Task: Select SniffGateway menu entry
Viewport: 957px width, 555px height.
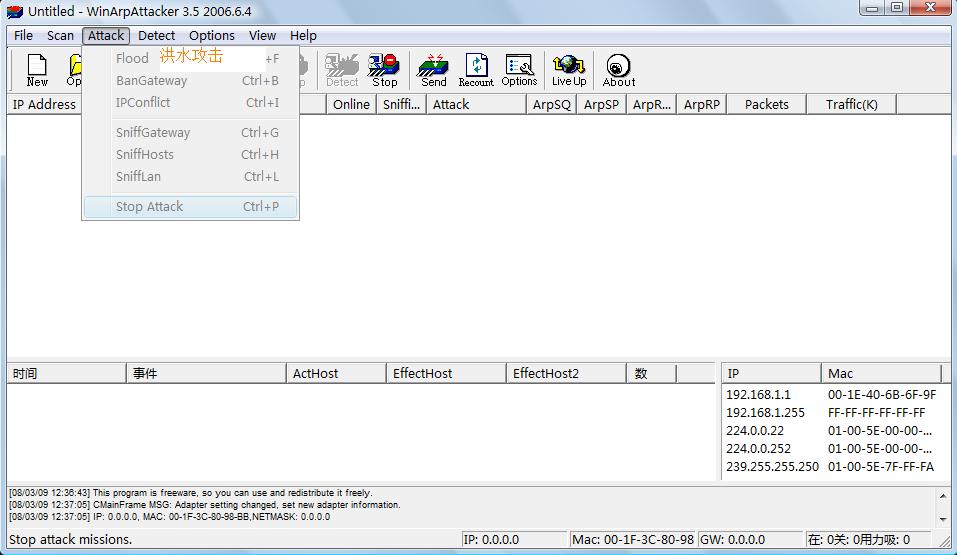Action: 190,132
